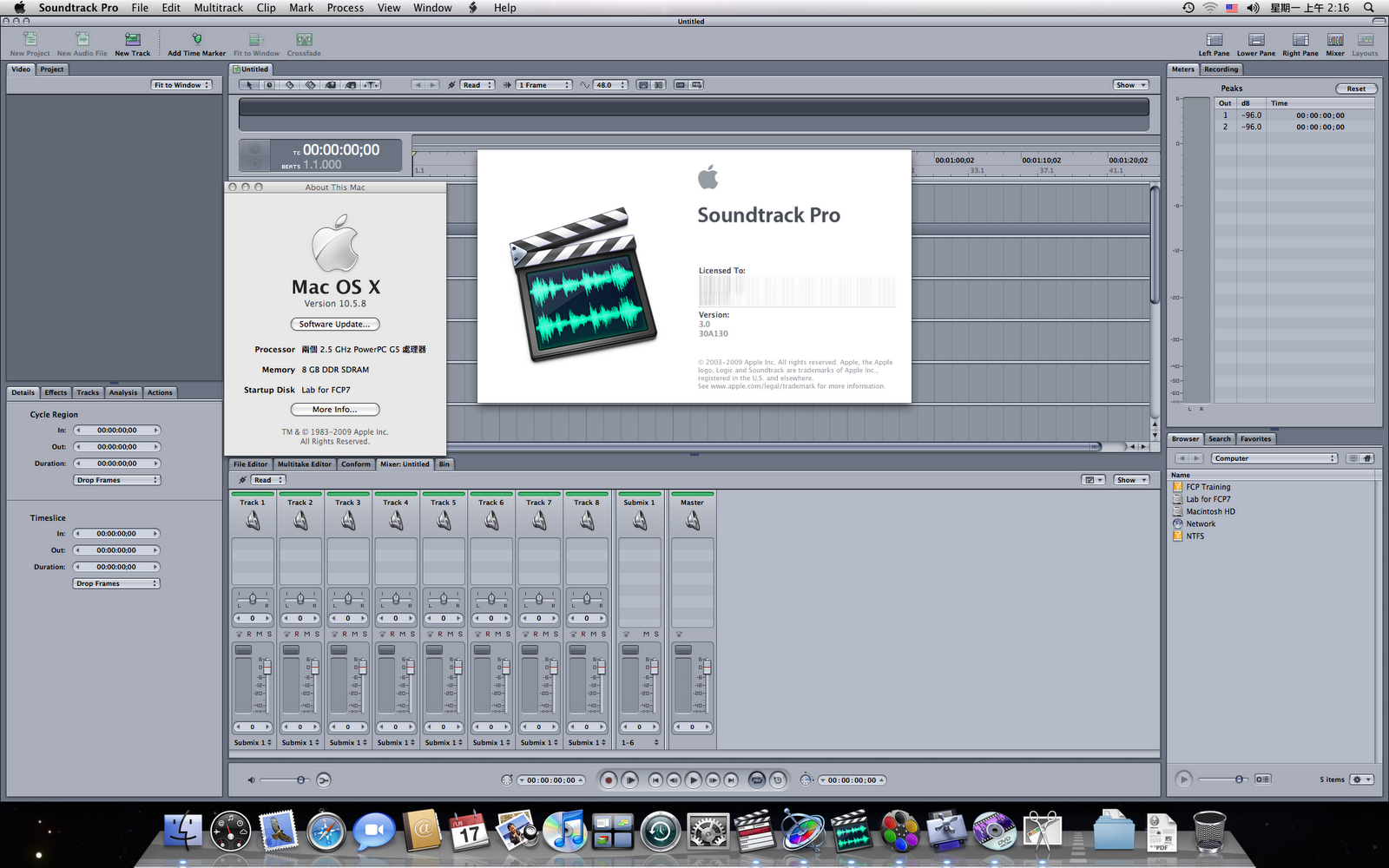The width and height of the screenshot is (1389, 868).
Task: Click the Master channel icon in mixer
Action: [693, 520]
